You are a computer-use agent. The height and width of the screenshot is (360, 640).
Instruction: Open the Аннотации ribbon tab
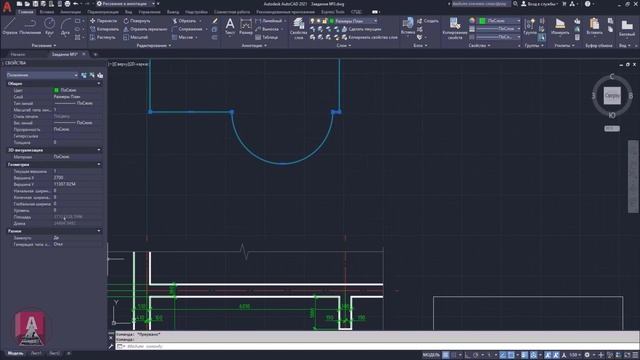point(70,12)
